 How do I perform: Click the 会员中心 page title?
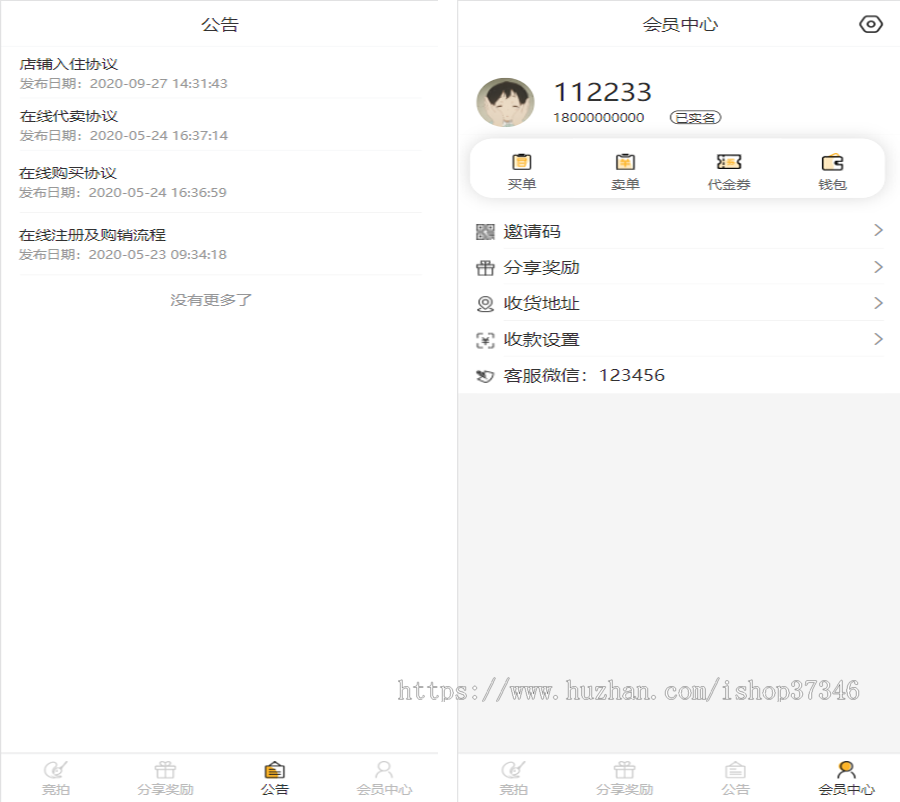coord(680,25)
